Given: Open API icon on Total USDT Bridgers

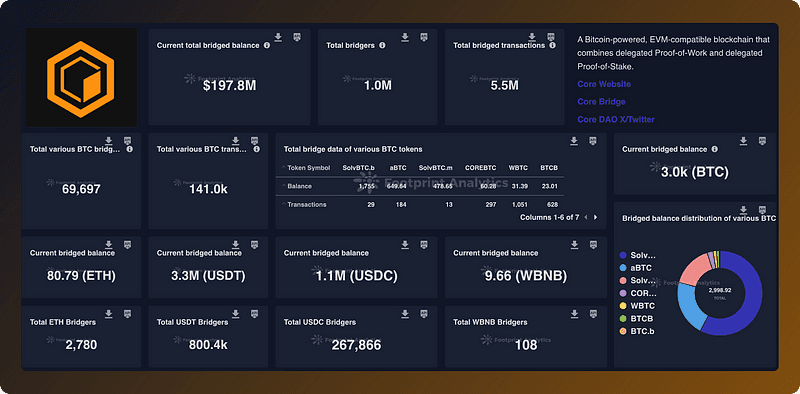Looking at the screenshot, I should coord(254,313).
